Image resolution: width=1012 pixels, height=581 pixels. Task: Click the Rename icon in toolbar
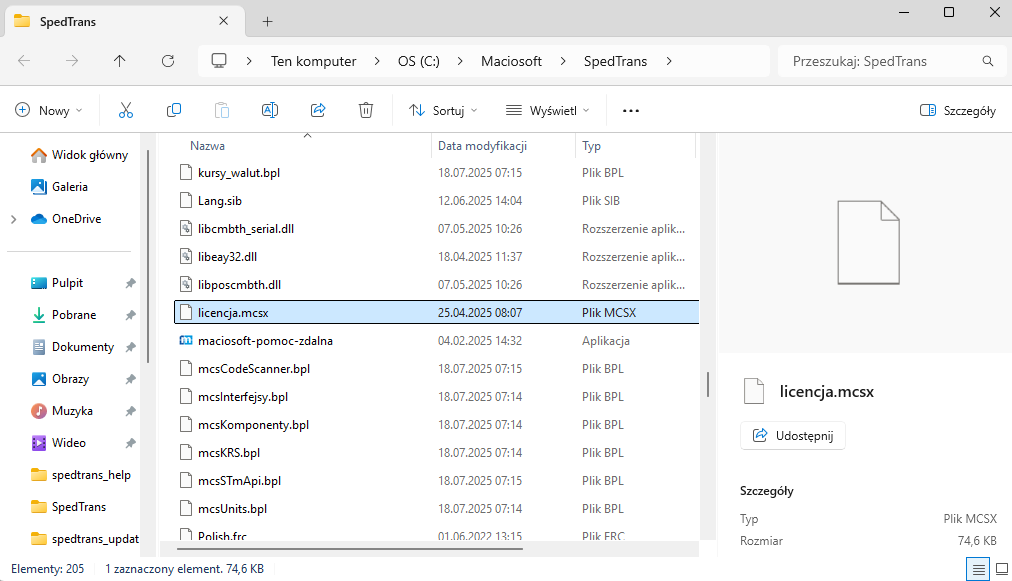(270, 110)
